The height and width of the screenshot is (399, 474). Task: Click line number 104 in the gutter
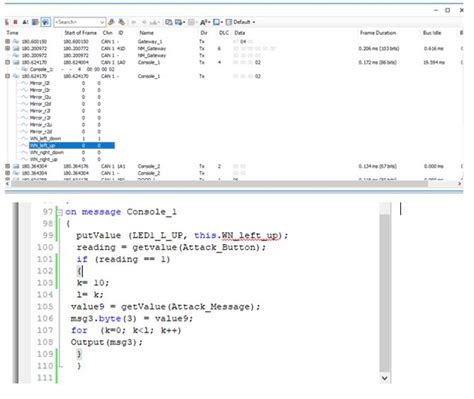(x=45, y=295)
